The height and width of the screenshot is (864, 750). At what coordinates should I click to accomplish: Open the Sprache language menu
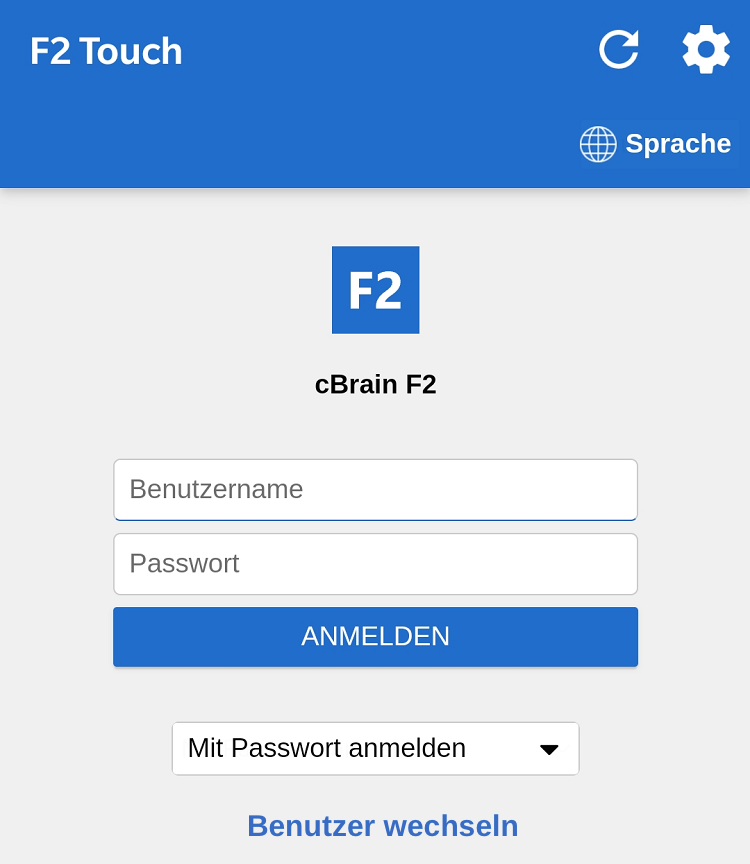coord(656,144)
